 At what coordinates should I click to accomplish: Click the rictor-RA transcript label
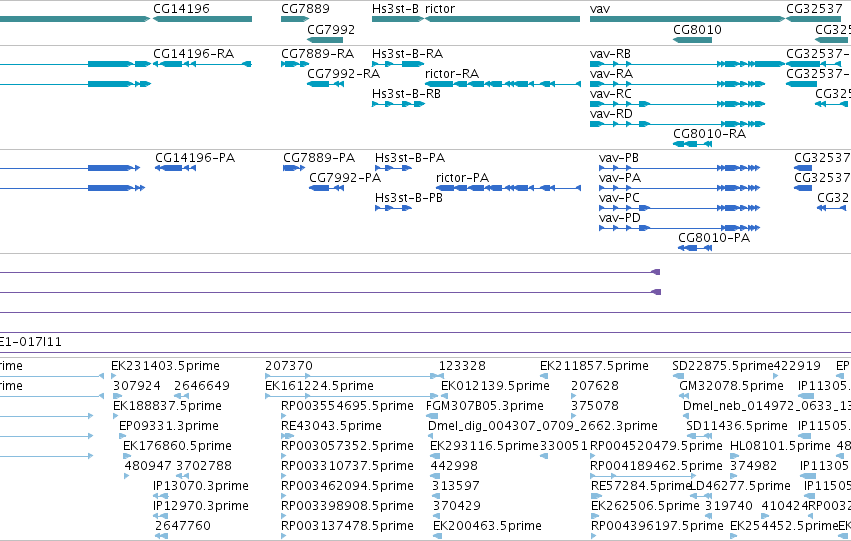(x=452, y=73)
